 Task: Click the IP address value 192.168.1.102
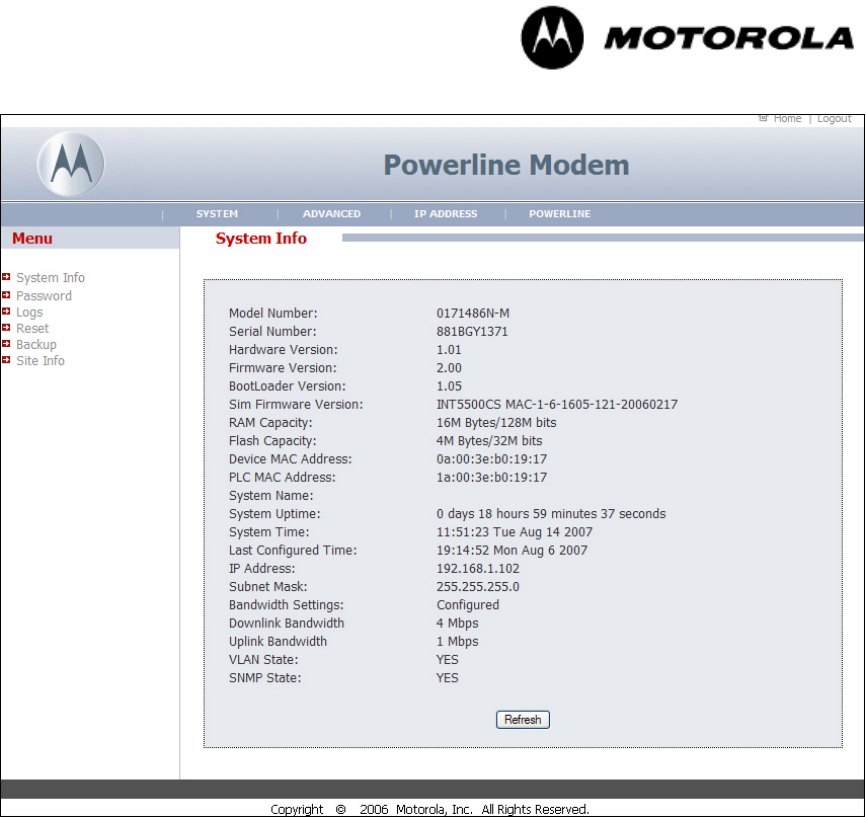[x=478, y=568]
